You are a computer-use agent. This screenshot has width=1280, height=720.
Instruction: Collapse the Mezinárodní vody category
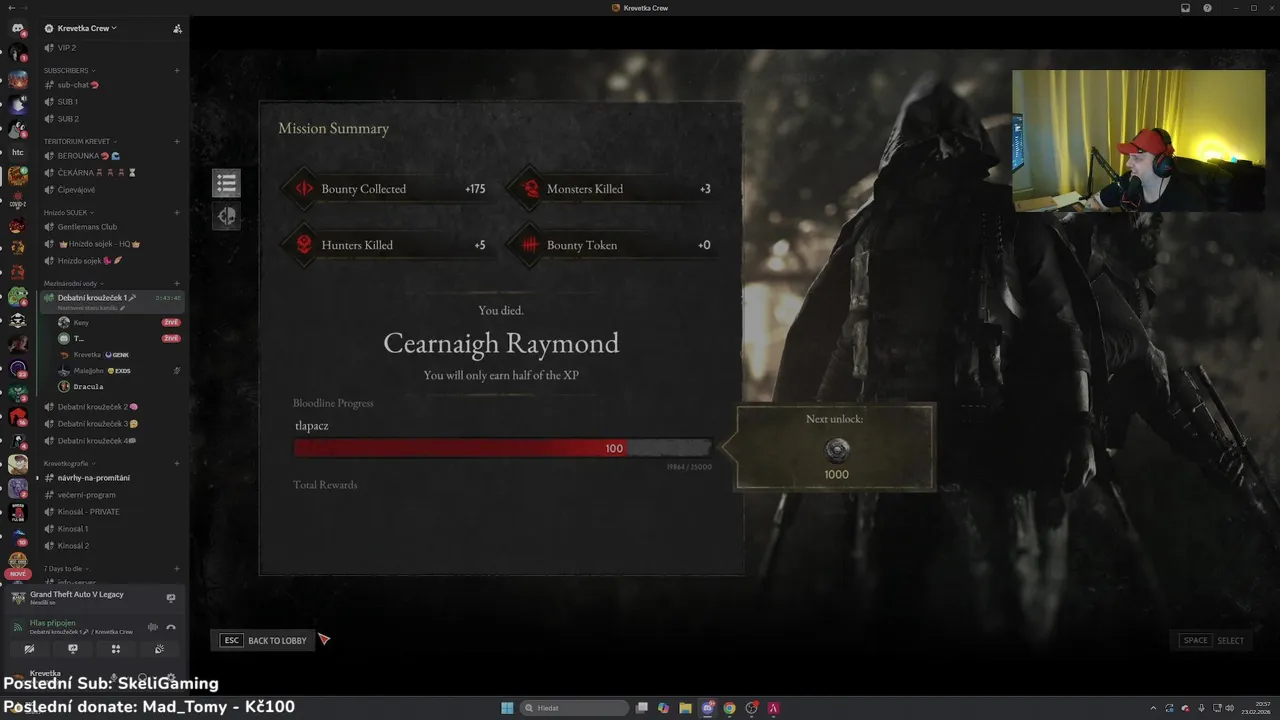pos(73,284)
